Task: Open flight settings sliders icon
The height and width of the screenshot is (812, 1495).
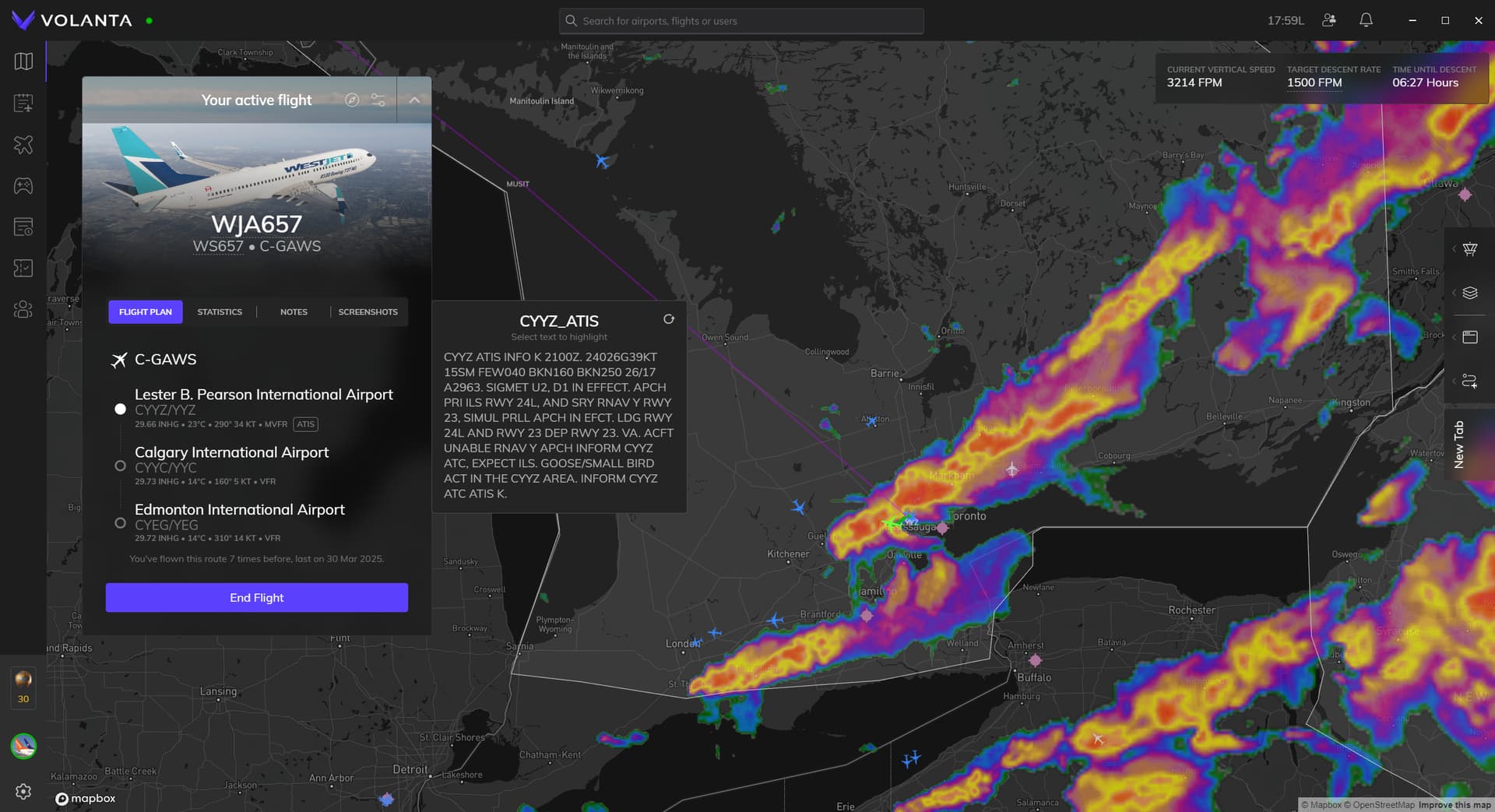Action: click(x=378, y=100)
